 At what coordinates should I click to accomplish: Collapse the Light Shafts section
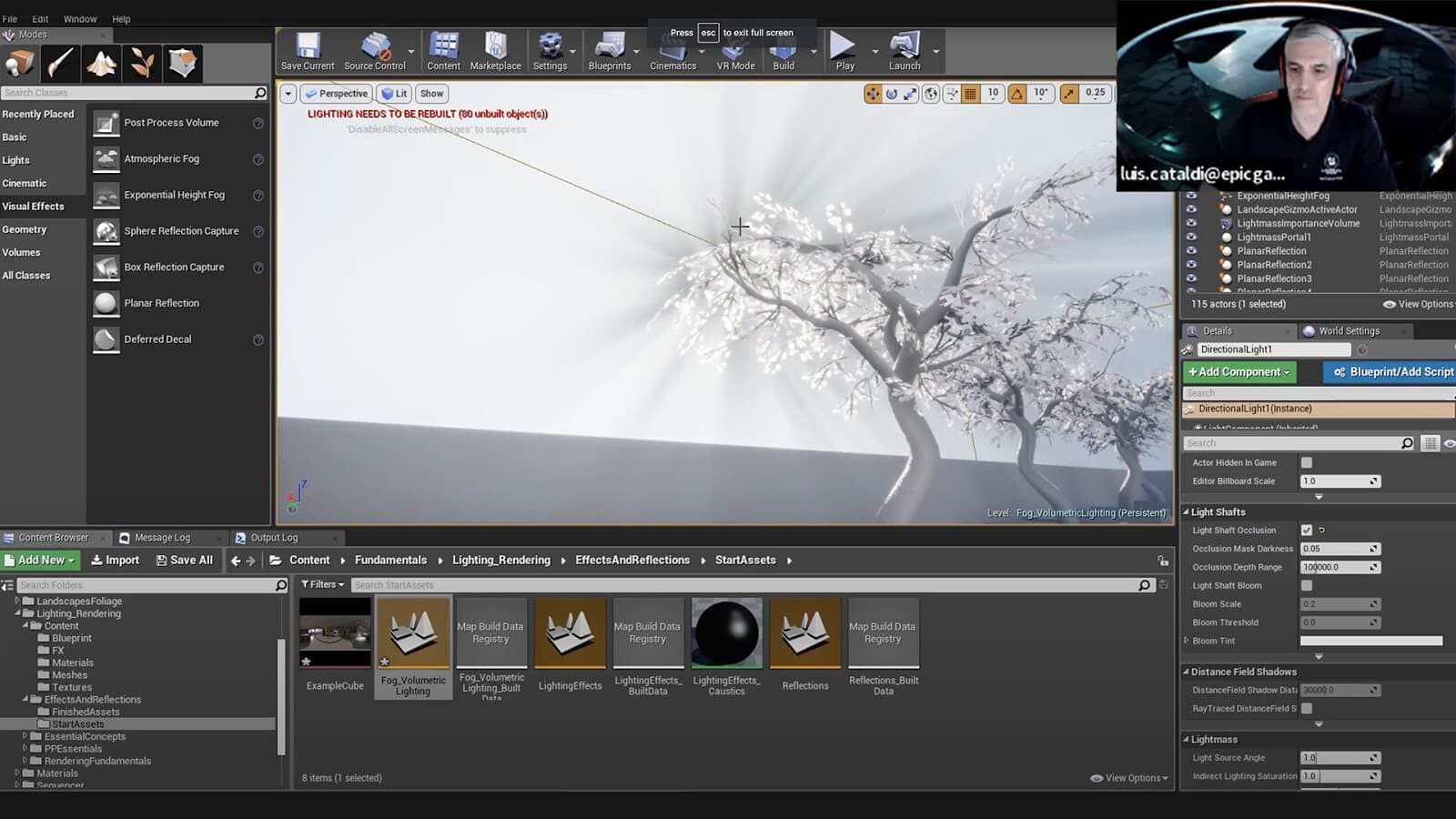click(1187, 512)
